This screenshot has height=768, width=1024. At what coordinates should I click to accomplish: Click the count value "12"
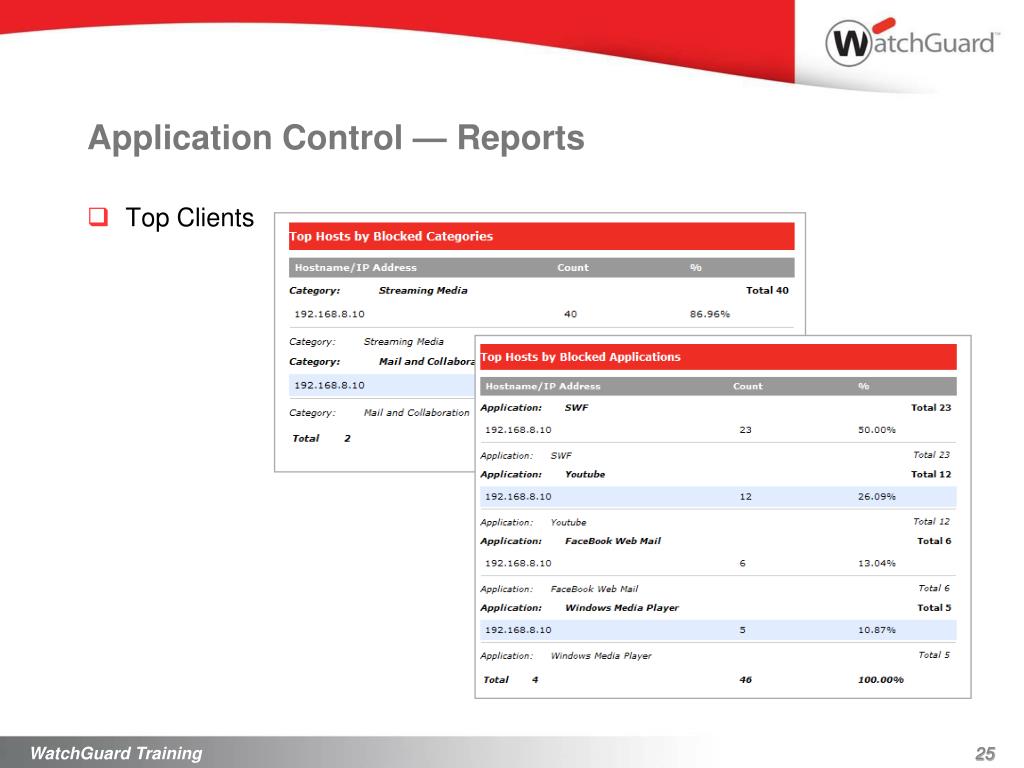(x=745, y=497)
